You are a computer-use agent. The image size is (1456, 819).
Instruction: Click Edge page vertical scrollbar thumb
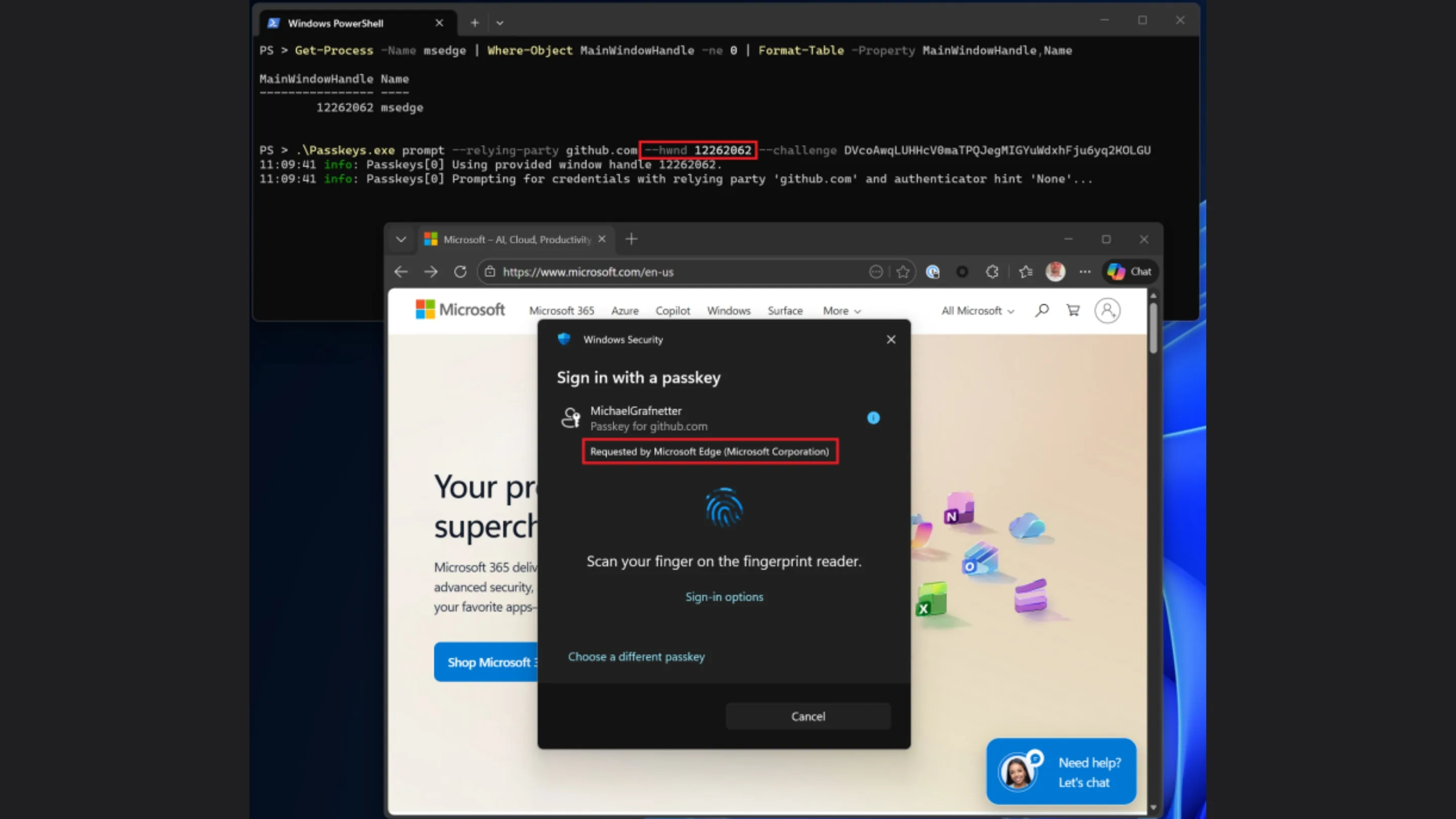[1153, 329]
